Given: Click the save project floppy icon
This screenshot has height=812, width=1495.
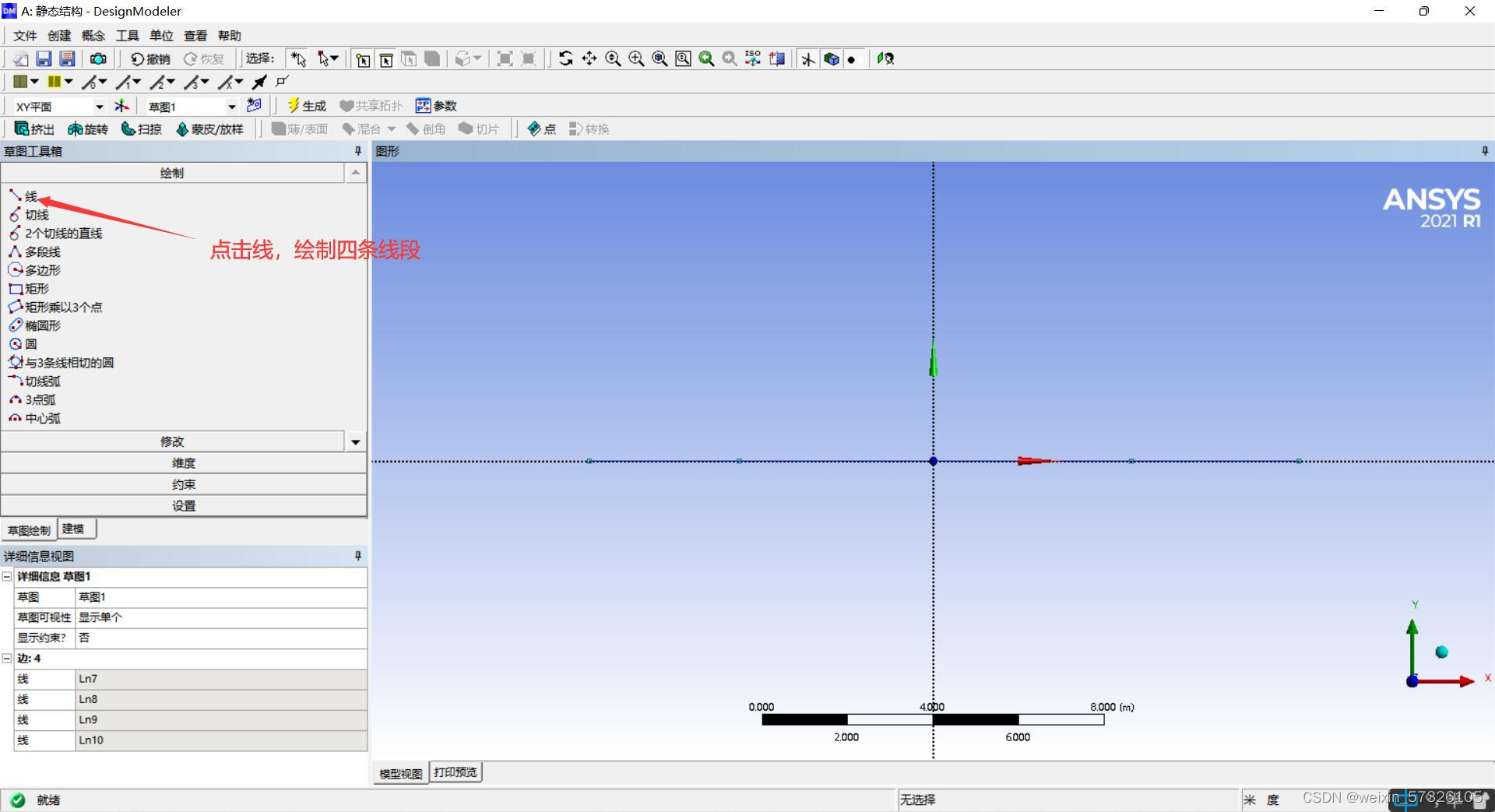Looking at the screenshot, I should click(44, 59).
